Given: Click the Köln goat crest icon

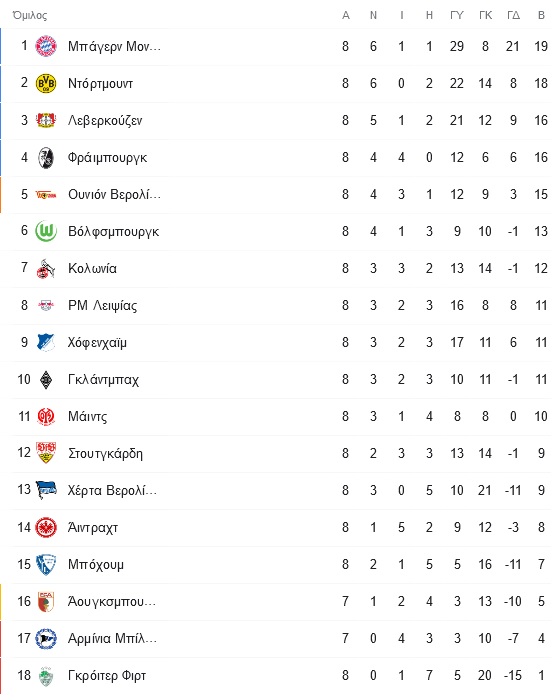Looking at the screenshot, I should [46, 268].
